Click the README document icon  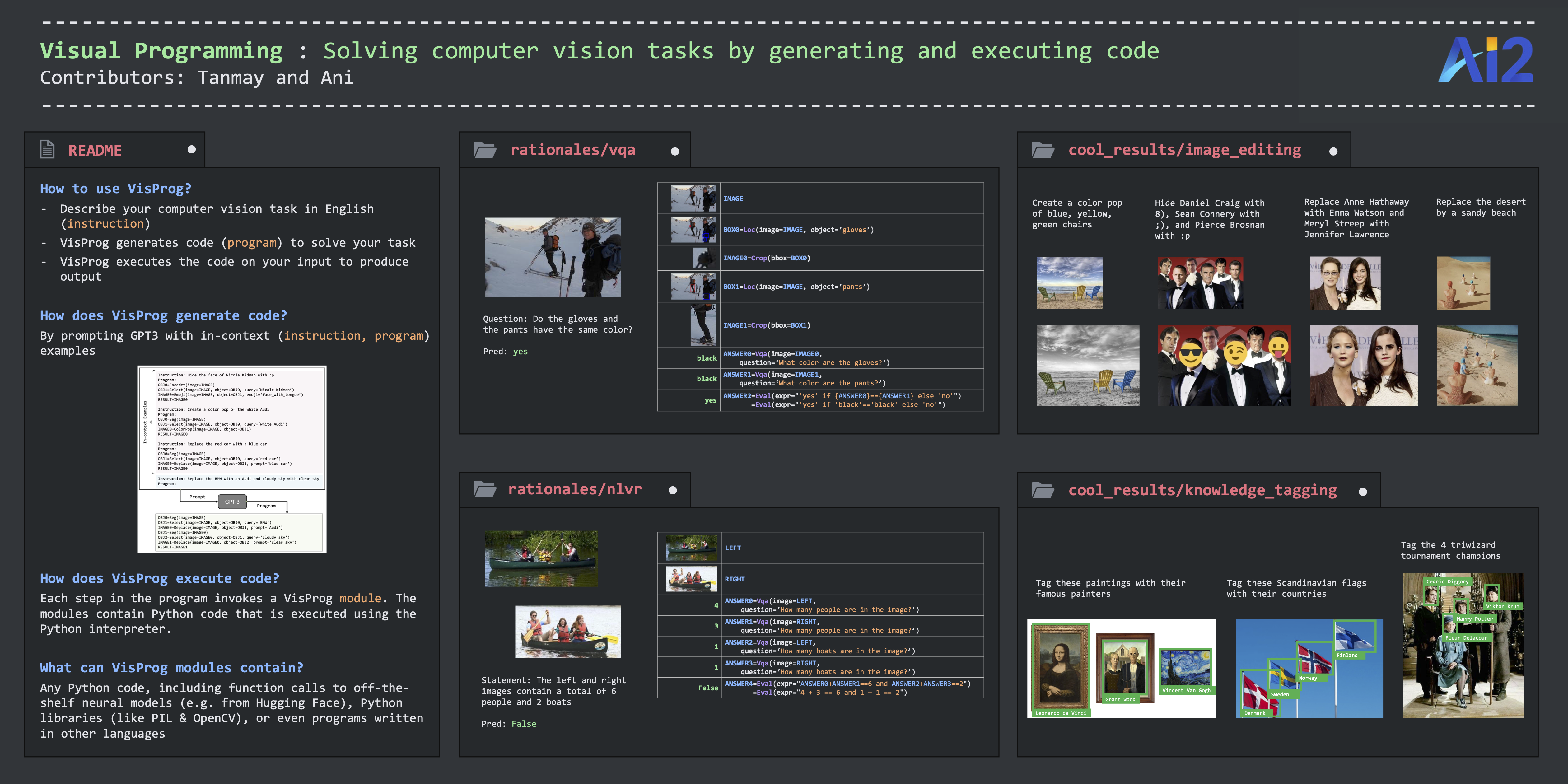48,149
